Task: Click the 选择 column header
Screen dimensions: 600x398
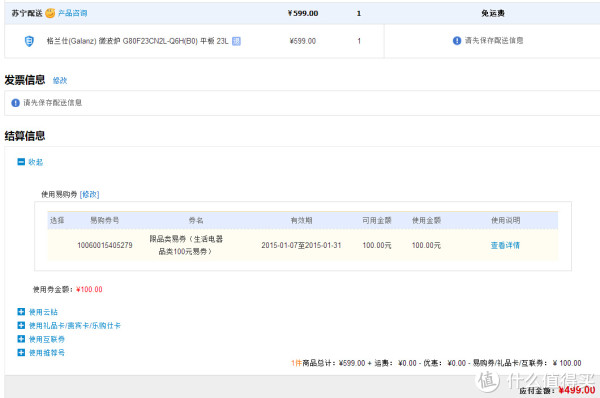Action: coord(57,220)
